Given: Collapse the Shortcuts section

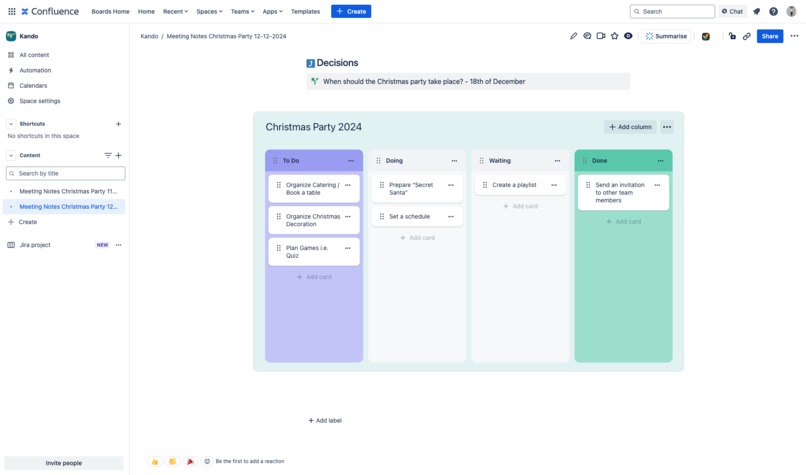Looking at the screenshot, I should 11,124.
